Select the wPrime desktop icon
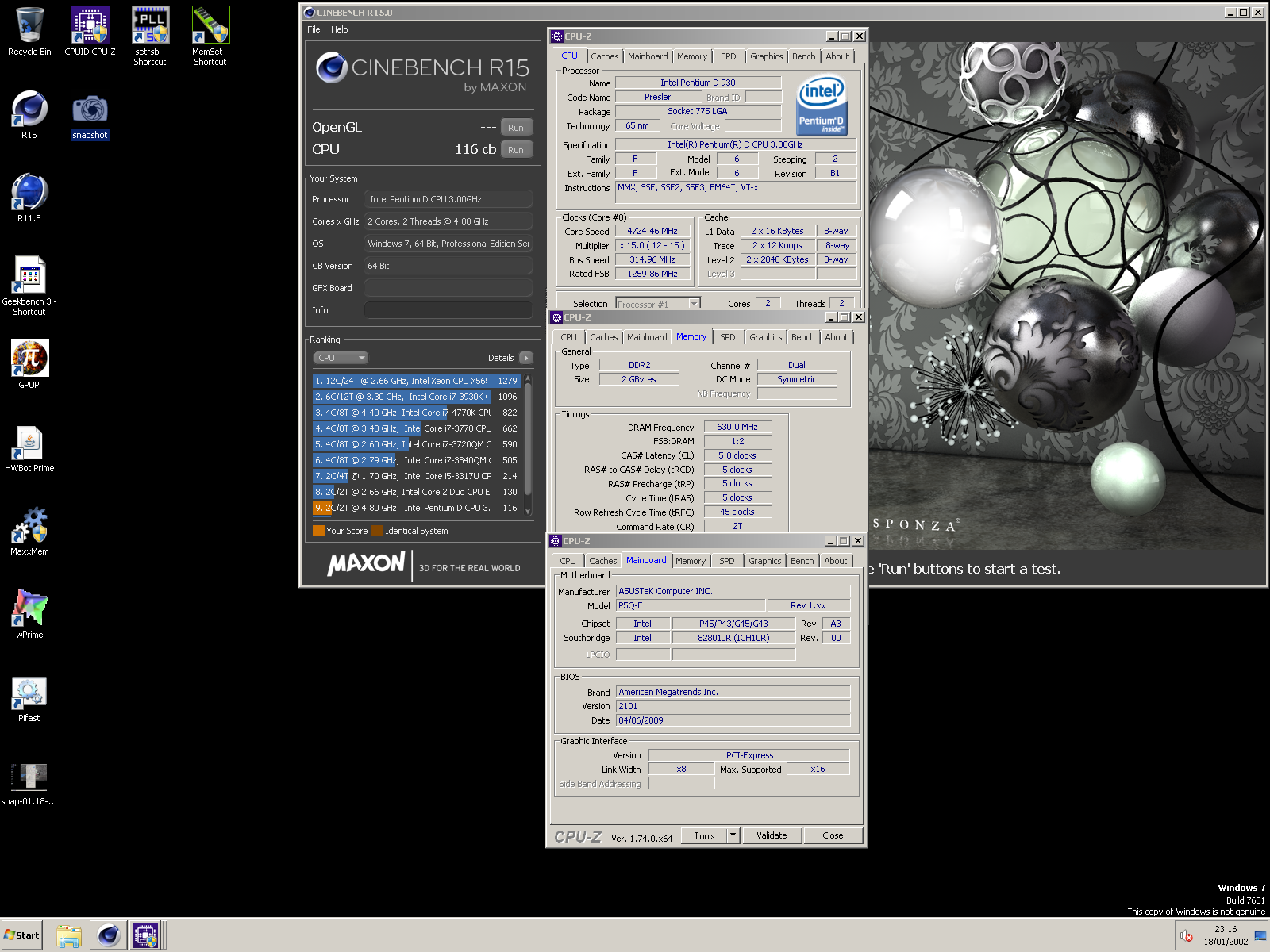This screenshot has width=1270, height=952. coord(29,615)
